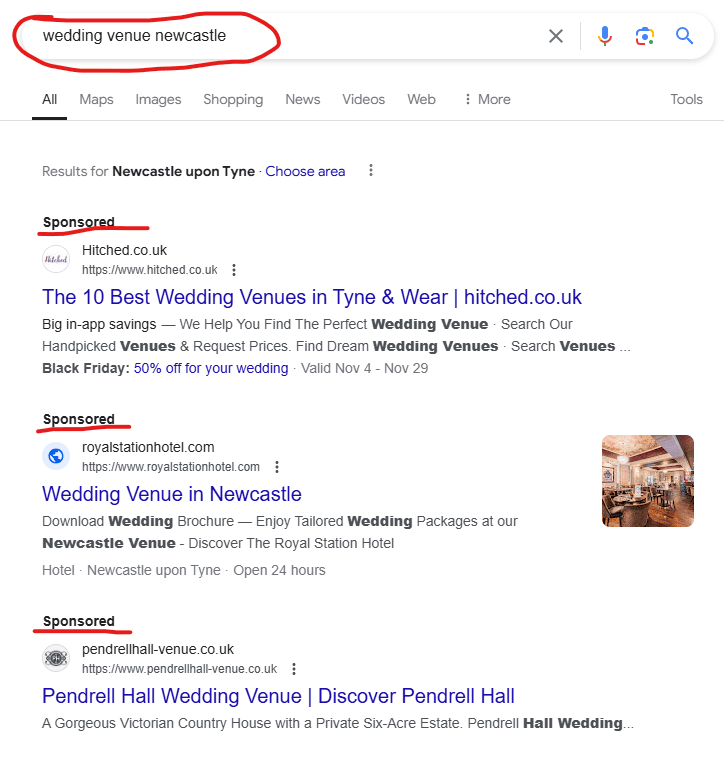This screenshot has height=758, width=724.
Task: Open Google Lens image search icon
Action: point(645,36)
